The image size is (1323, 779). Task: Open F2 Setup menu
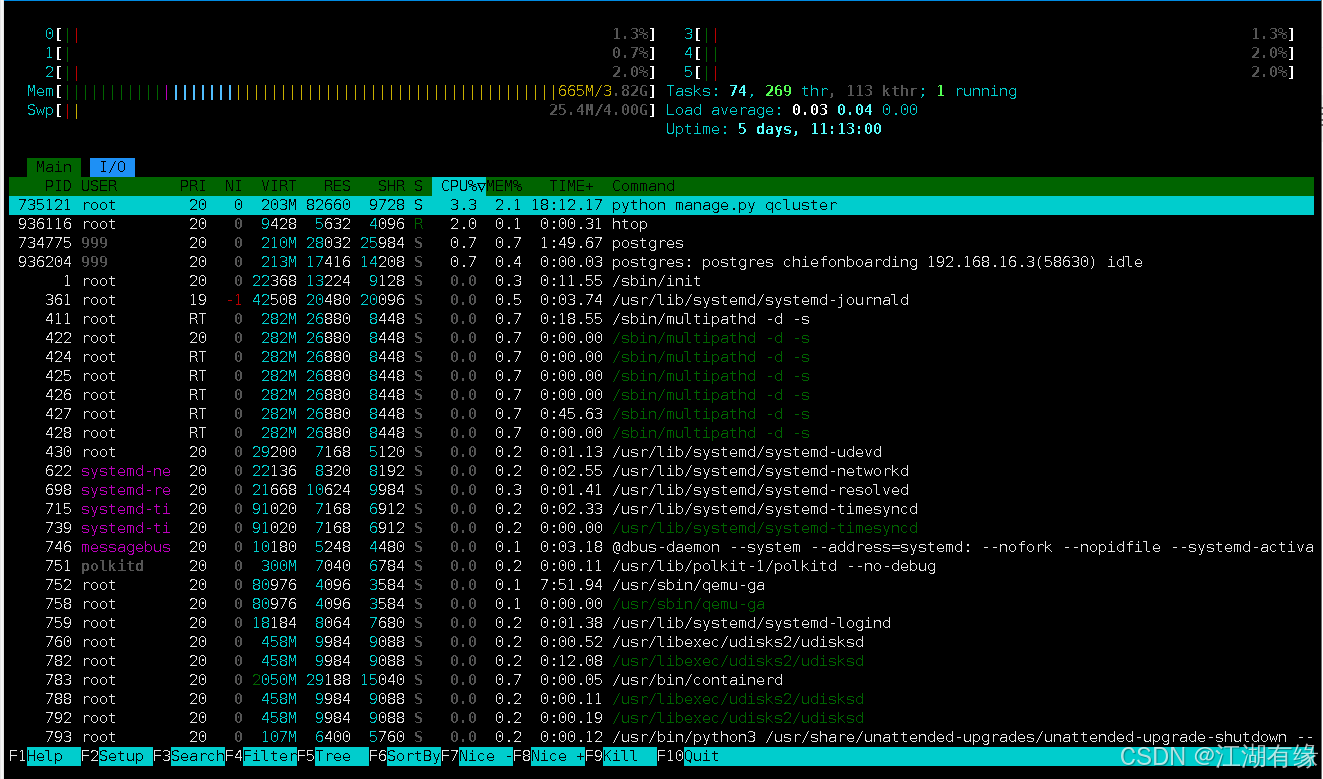[x=116, y=756]
